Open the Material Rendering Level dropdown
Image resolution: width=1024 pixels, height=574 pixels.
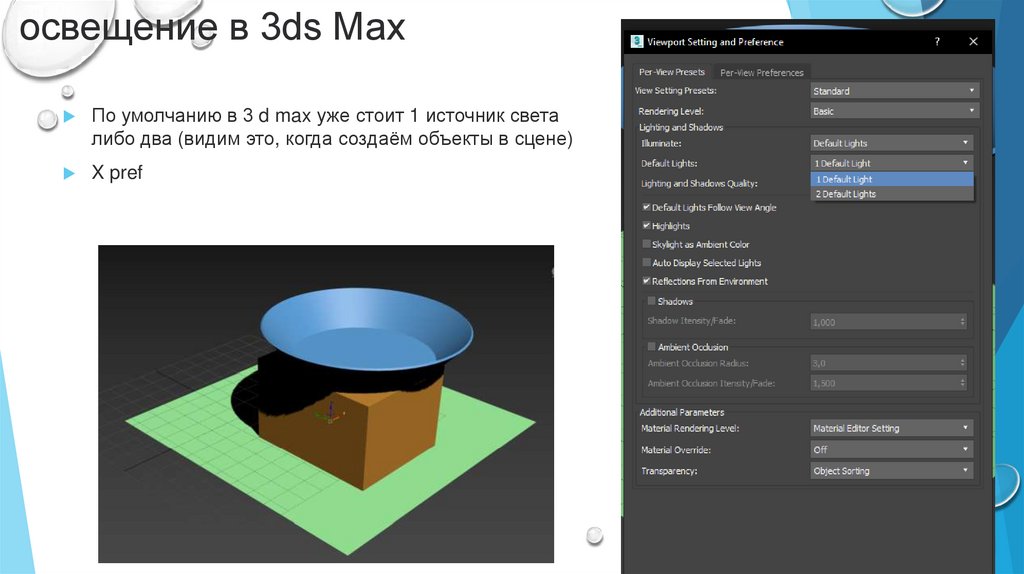(x=891, y=428)
